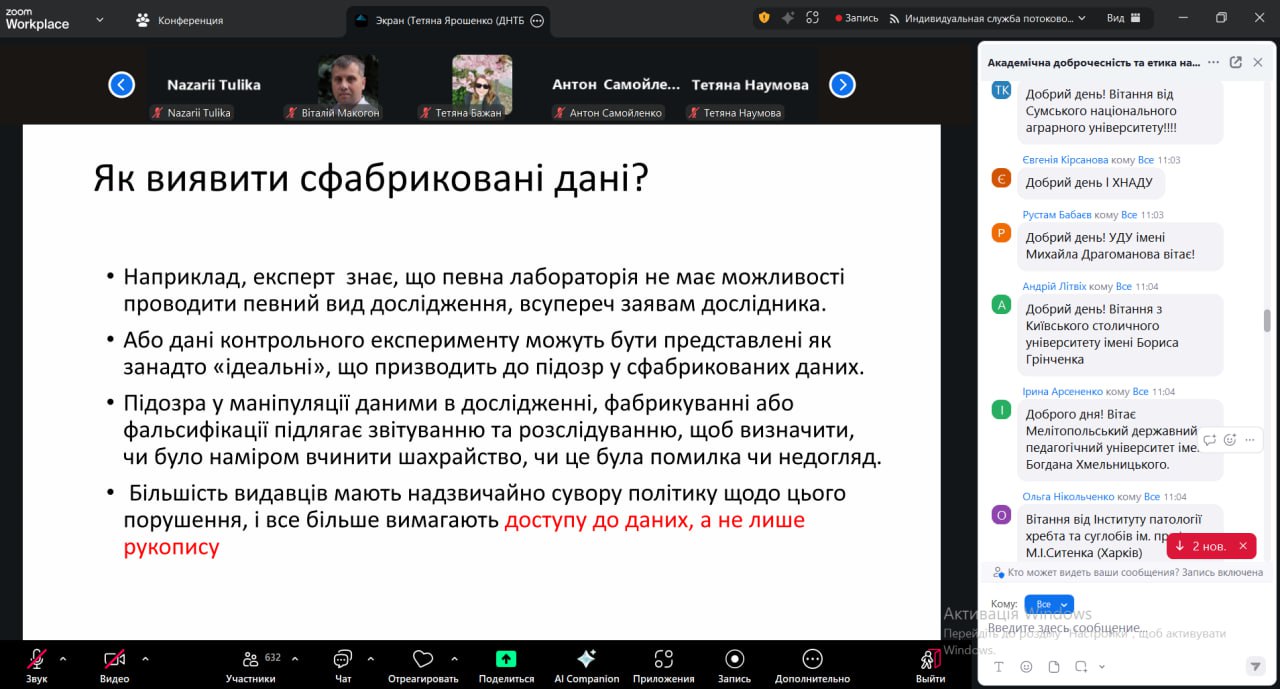
Task: Click the encryption shield icon at the top
Action: pyautogui.click(x=764, y=18)
